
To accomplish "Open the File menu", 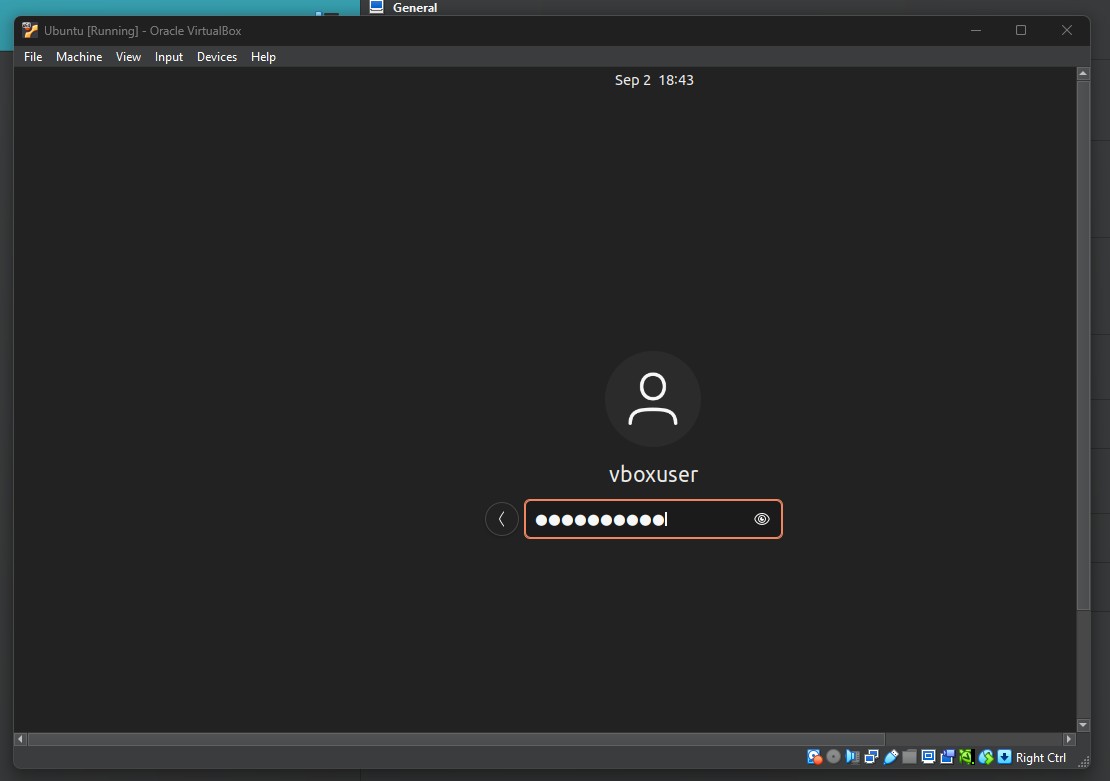I will (x=33, y=57).
